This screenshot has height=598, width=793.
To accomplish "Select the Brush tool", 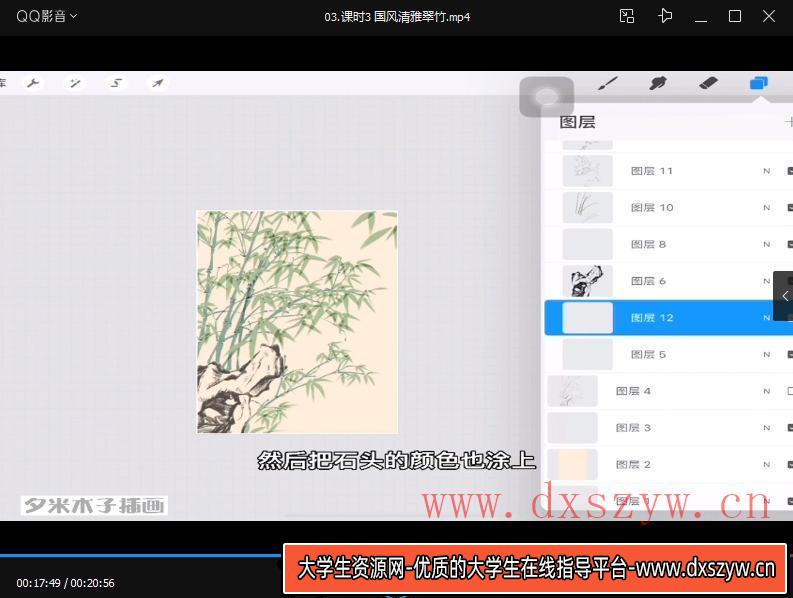I will (x=608, y=83).
